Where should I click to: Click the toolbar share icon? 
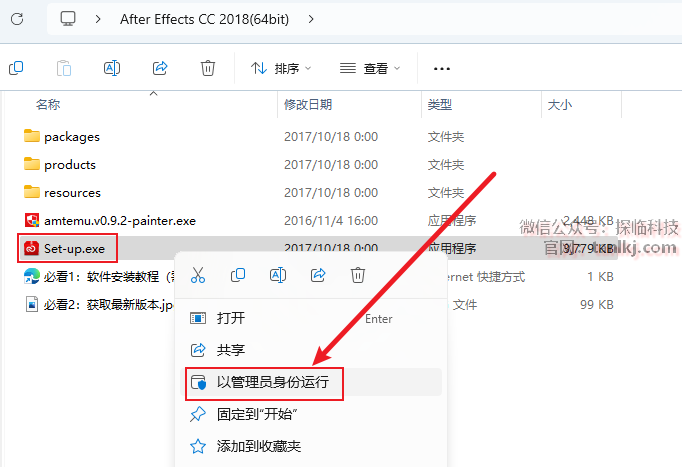pyautogui.click(x=160, y=68)
